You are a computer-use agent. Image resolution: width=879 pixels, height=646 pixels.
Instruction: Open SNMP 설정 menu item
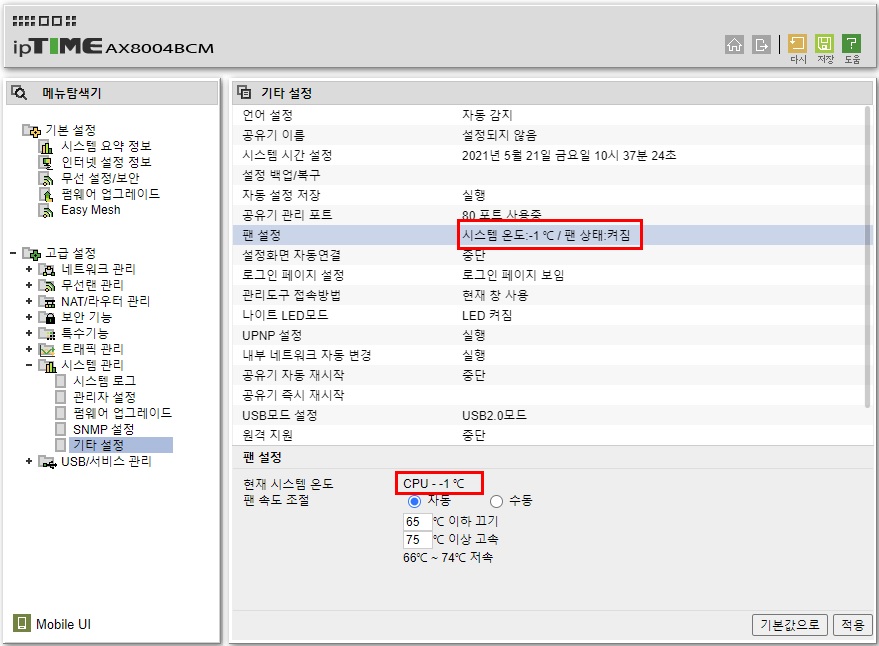(104, 429)
